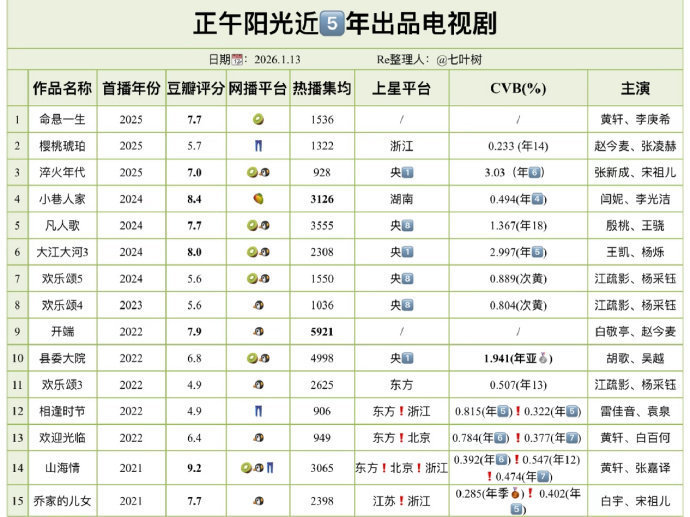Click the calendar emoji beside 日期

pyautogui.click(x=237, y=59)
